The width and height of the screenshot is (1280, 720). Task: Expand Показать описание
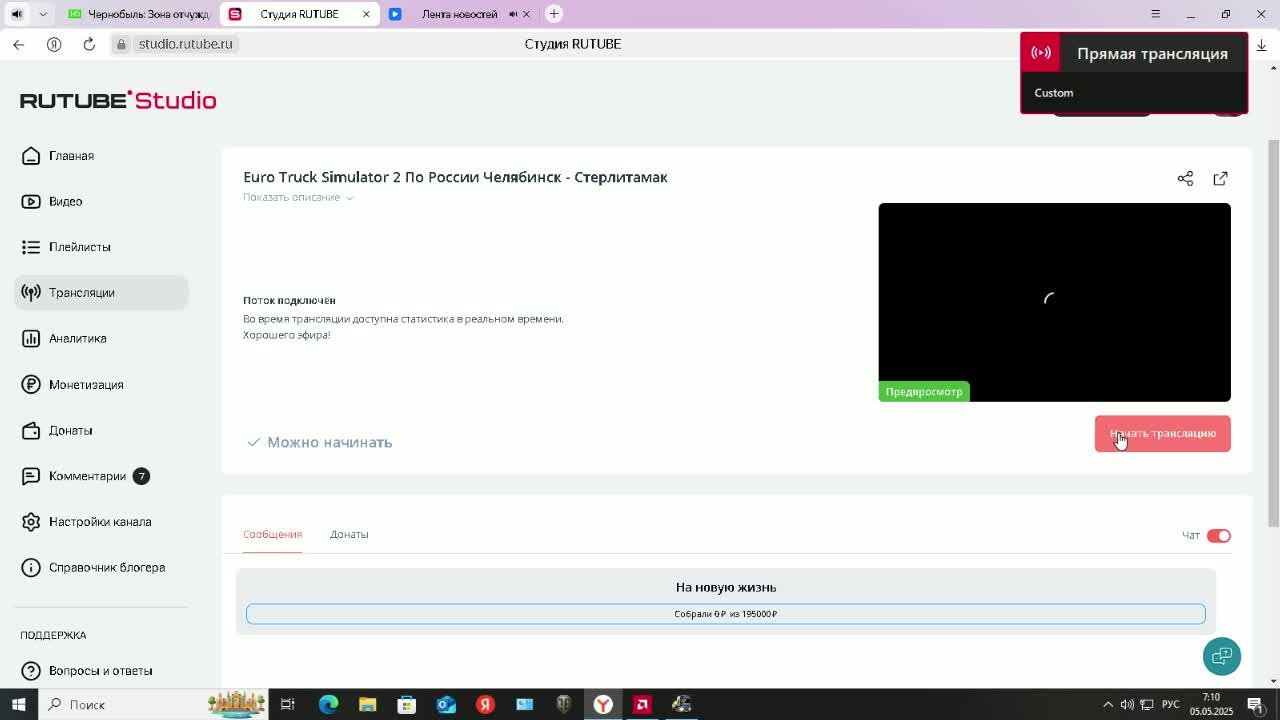point(298,197)
